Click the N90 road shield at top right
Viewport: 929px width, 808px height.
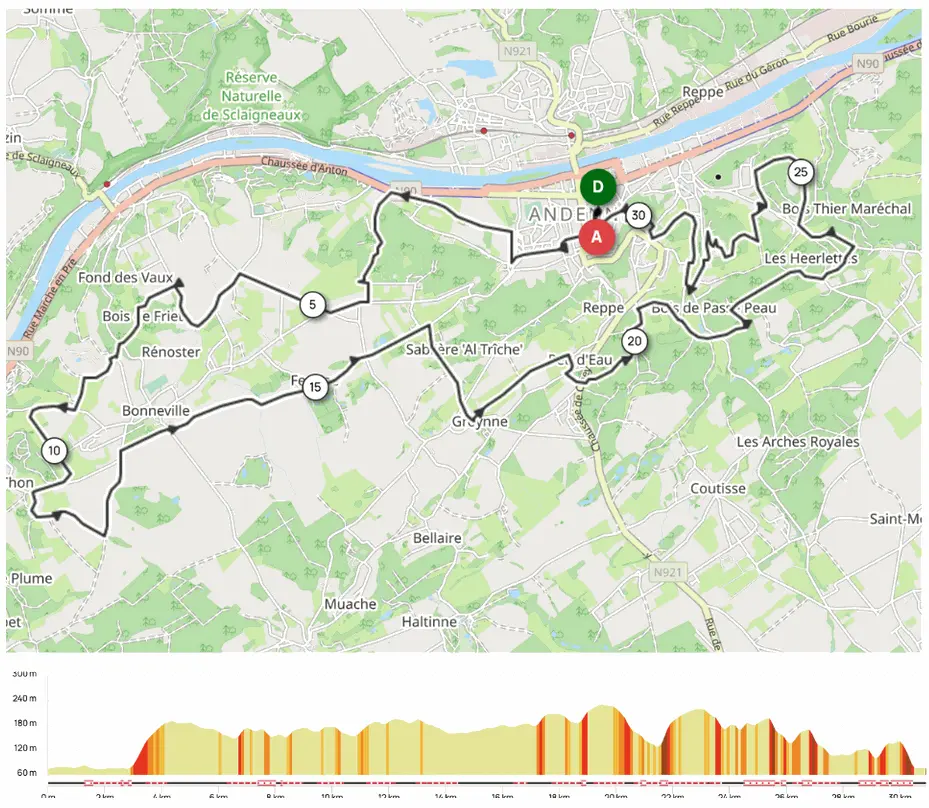pyautogui.click(x=867, y=63)
